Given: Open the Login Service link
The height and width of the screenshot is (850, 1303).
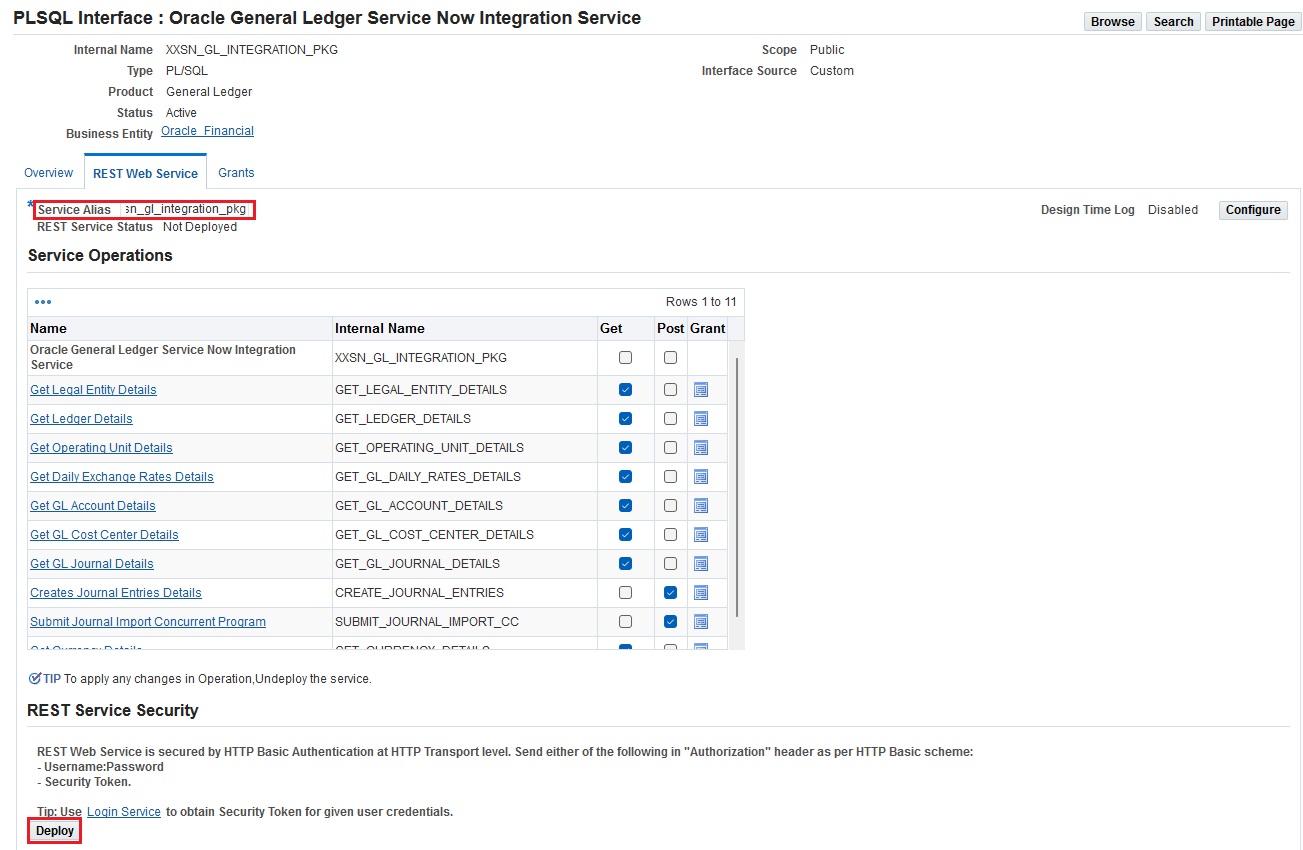Looking at the screenshot, I should pyautogui.click(x=124, y=812).
